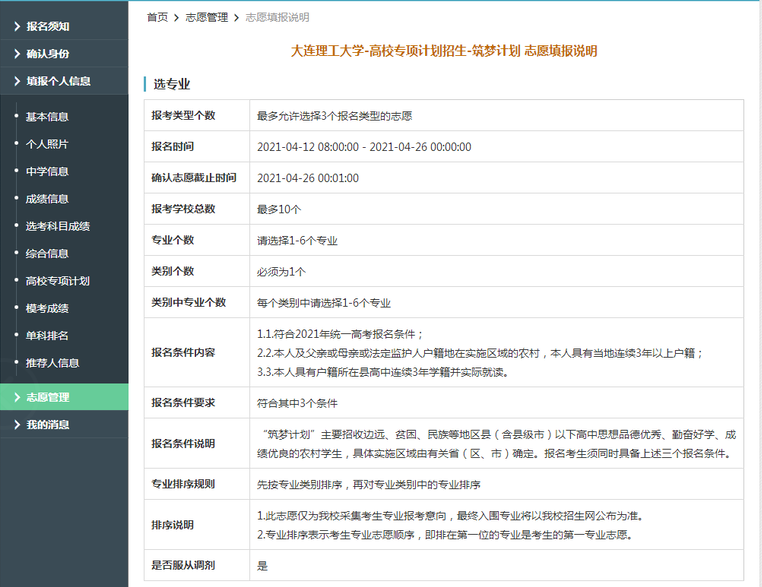The height and width of the screenshot is (587, 762).
Task: Click the value 最多允许选择3个报名类型的志愿
Action: pyautogui.click(x=334, y=116)
